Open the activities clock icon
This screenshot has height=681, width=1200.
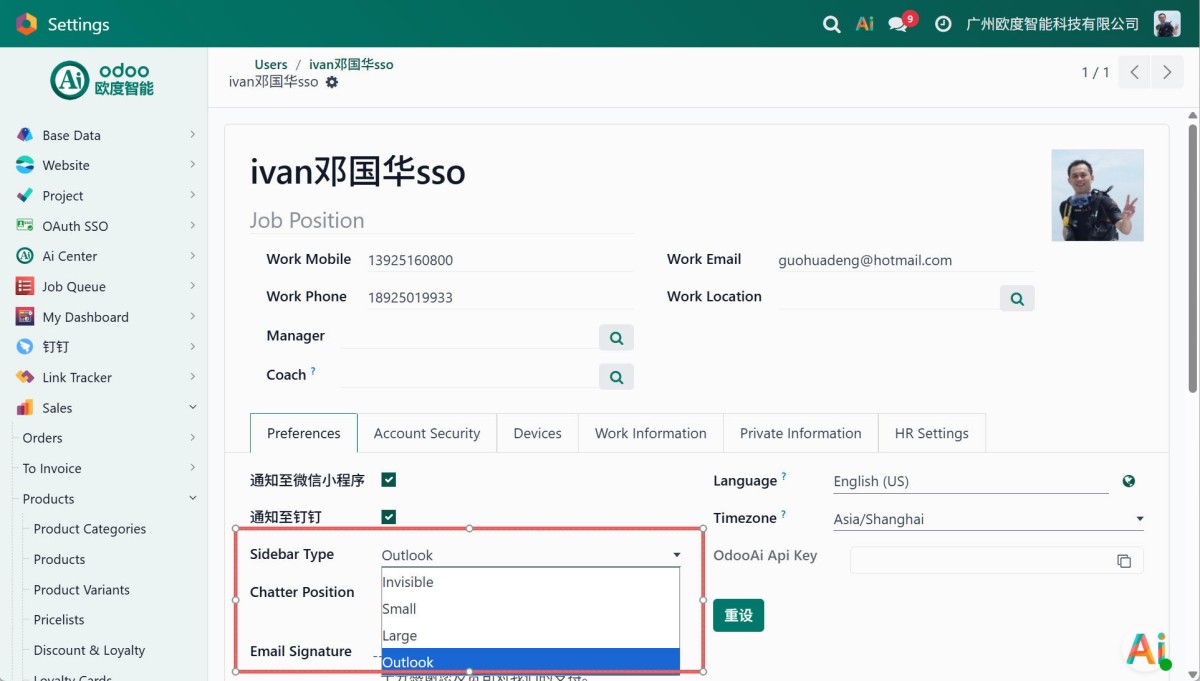click(943, 24)
